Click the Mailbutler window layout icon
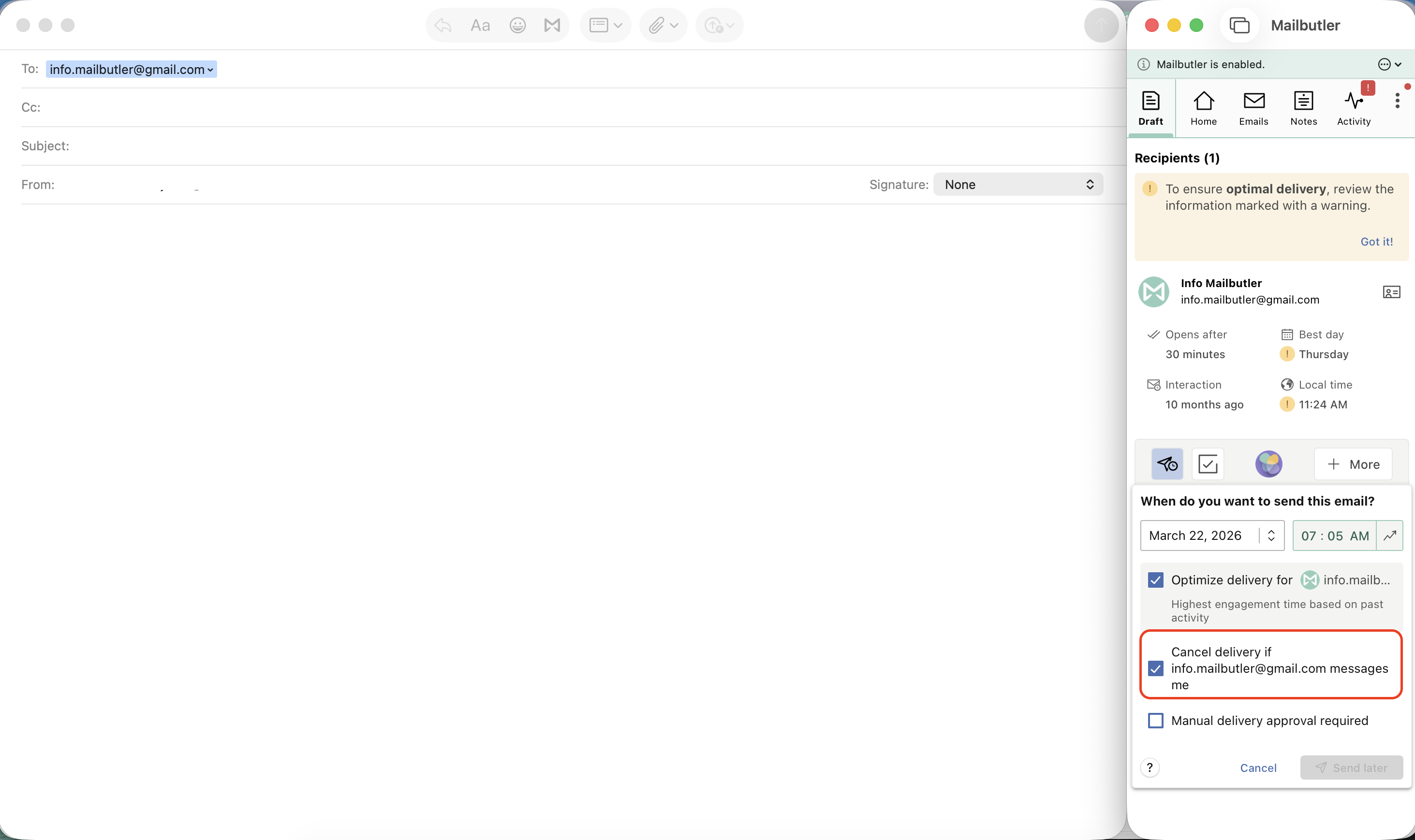The height and width of the screenshot is (840, 1415). tap(1239, 26)
